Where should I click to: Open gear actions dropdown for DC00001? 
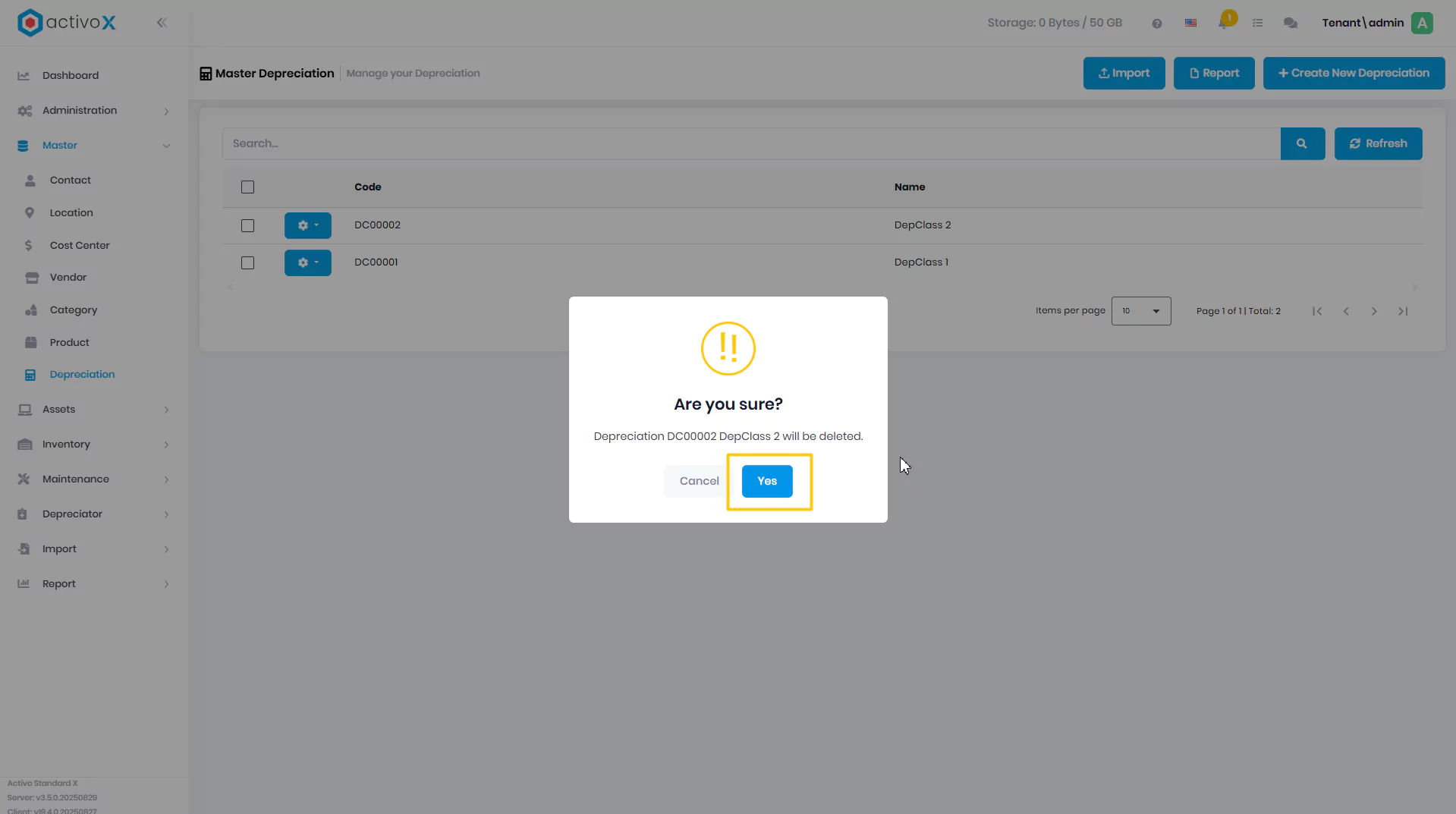click(307, 262)
